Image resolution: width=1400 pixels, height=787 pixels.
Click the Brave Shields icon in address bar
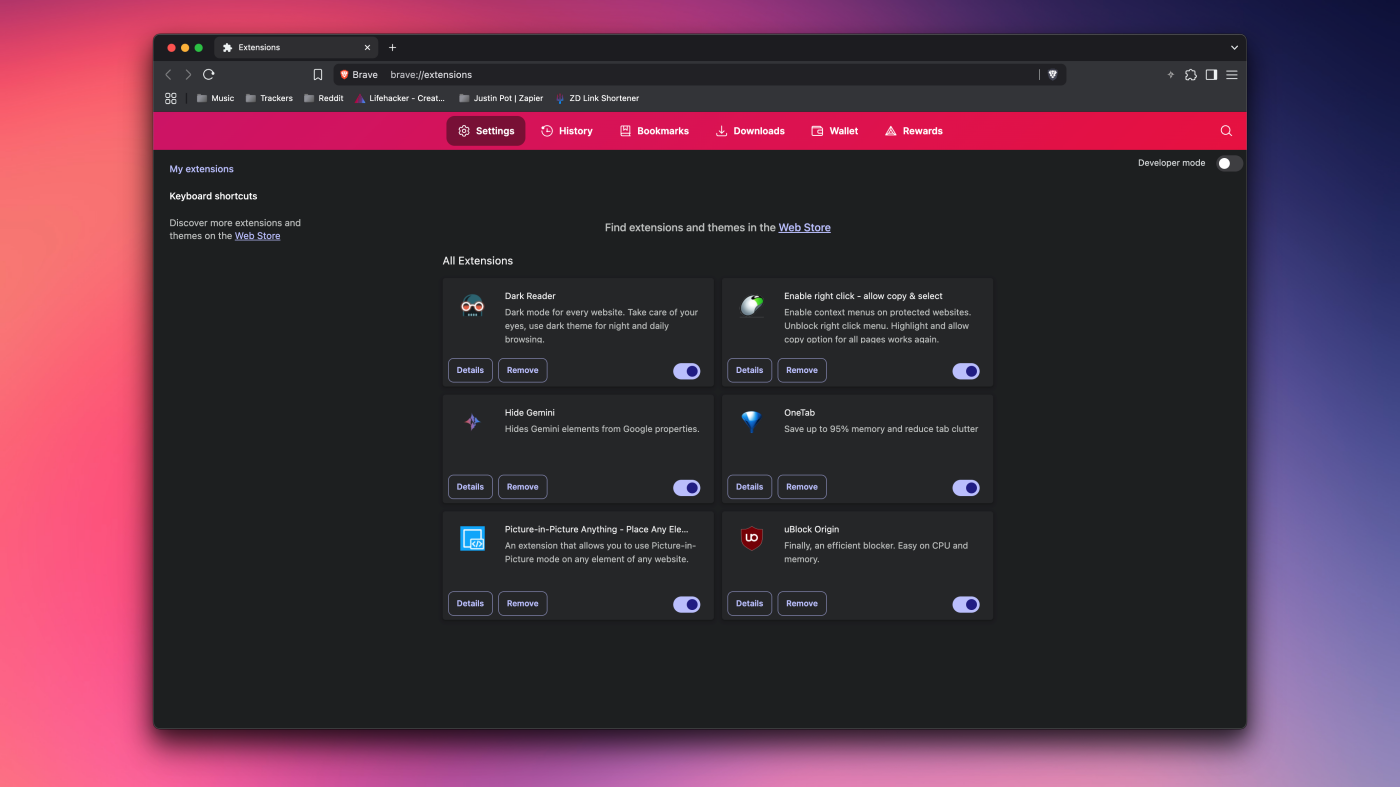pos(1052,75)
